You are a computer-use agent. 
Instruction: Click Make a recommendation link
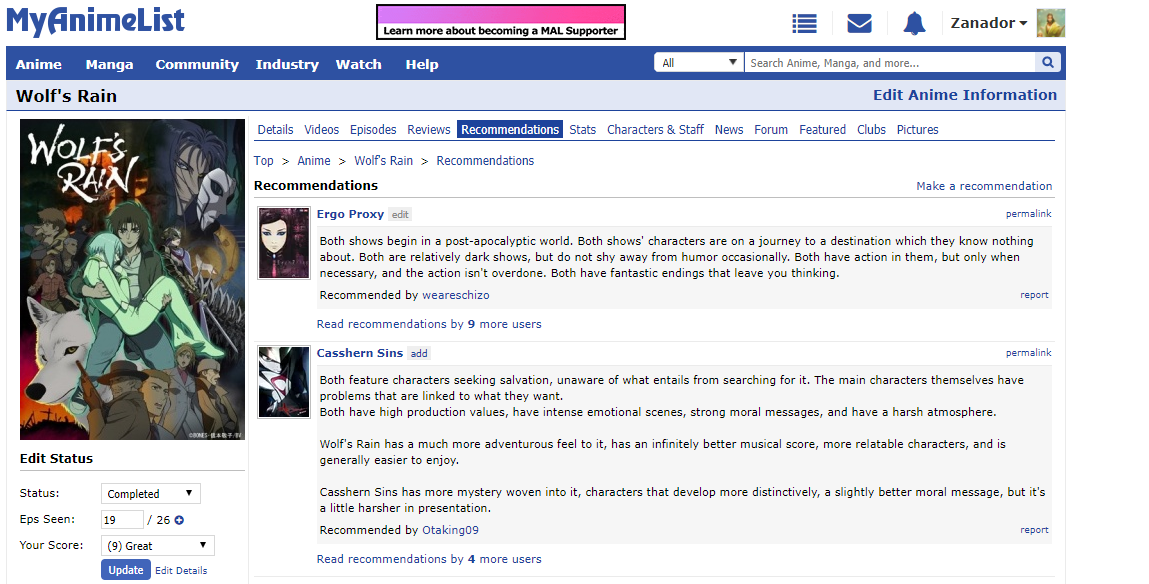984,186
